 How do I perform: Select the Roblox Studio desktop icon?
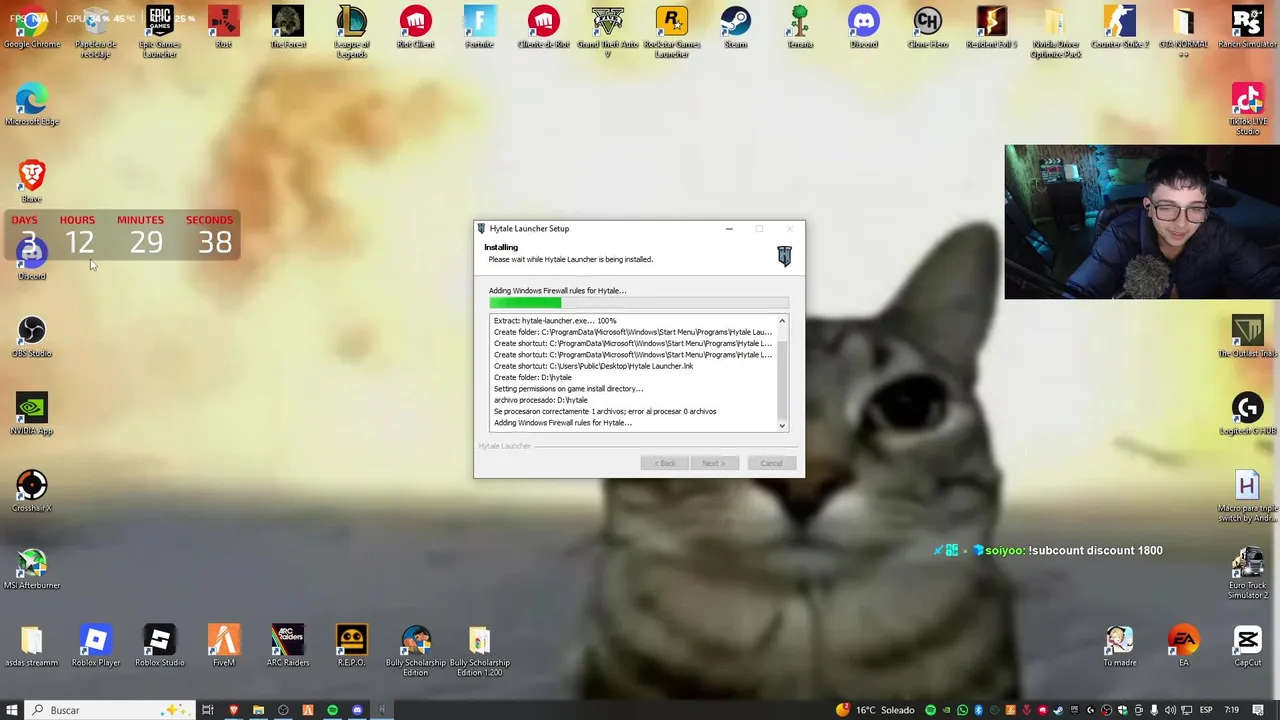pos(160,646)
